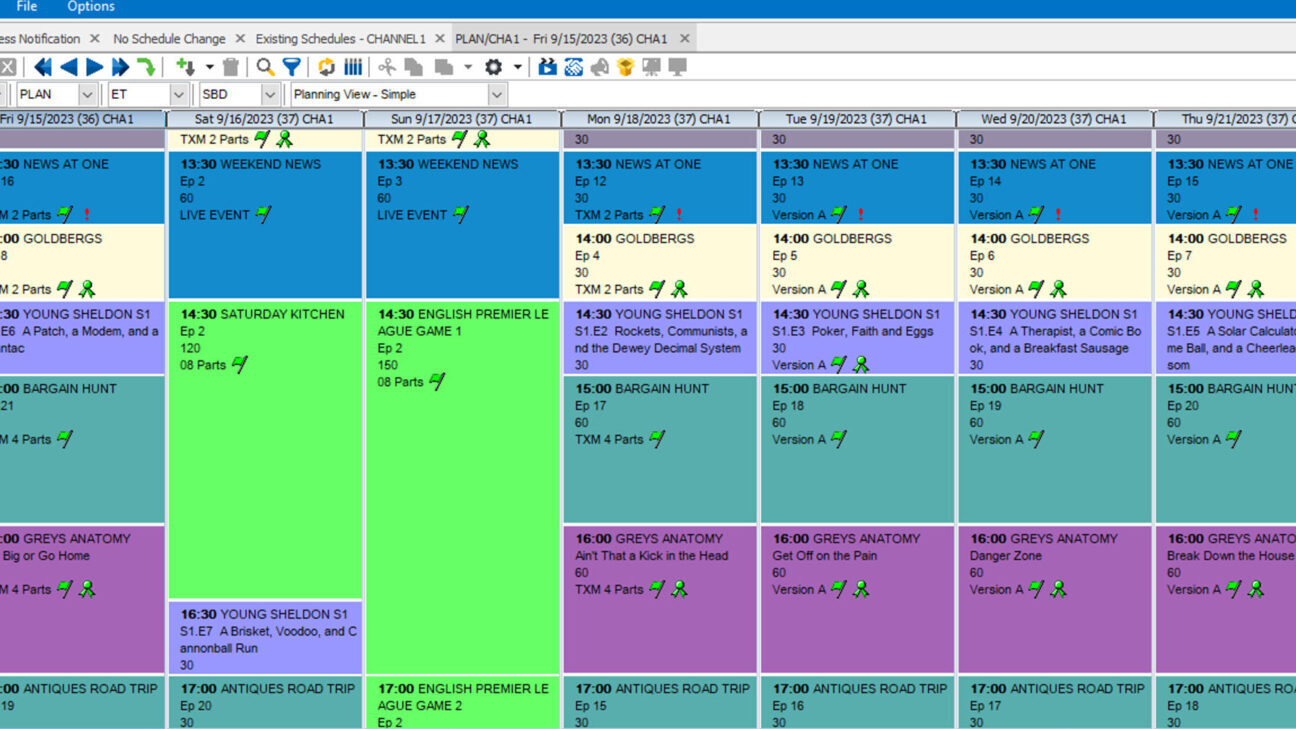
Task: Switch to Existing Schedules - CHANNEL1 tab
Action: [340, 39]
